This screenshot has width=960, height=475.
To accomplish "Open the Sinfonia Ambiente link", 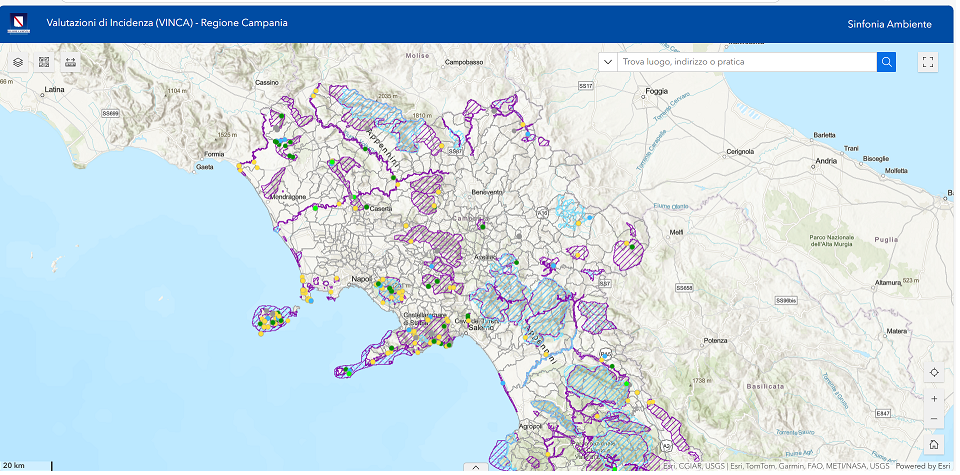I will tap(888, 24).
